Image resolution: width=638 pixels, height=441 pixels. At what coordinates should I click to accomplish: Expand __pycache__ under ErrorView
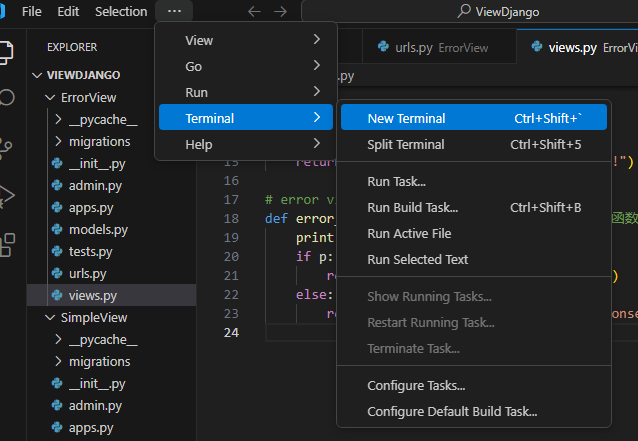coord(58,120)
